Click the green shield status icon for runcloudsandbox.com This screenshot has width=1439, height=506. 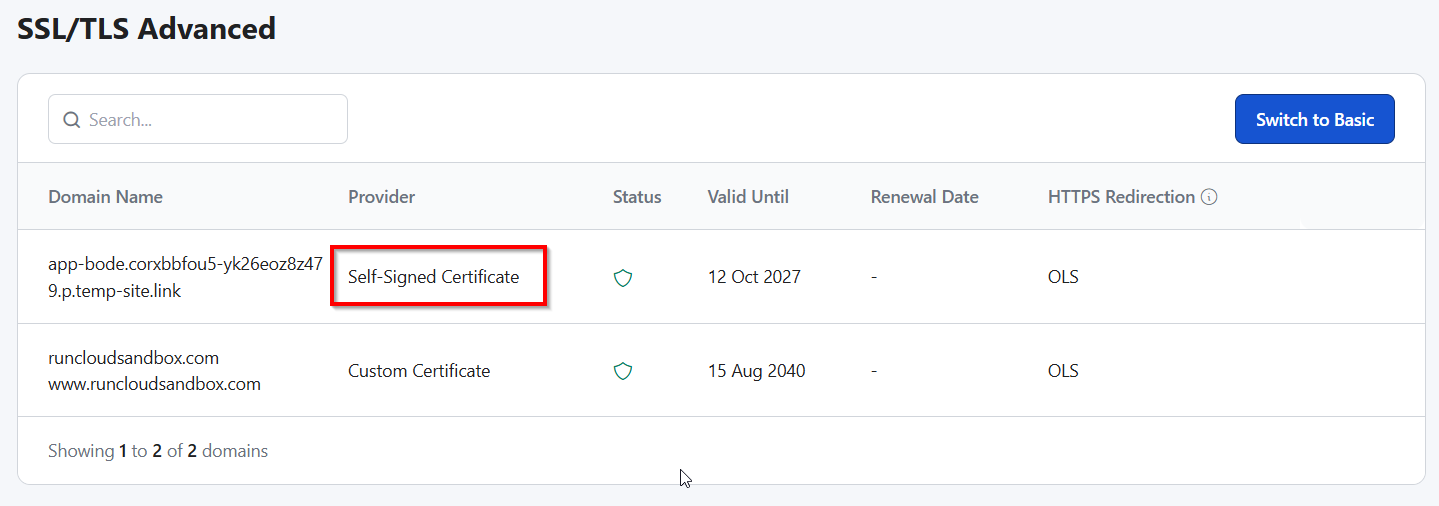[623, 371]
